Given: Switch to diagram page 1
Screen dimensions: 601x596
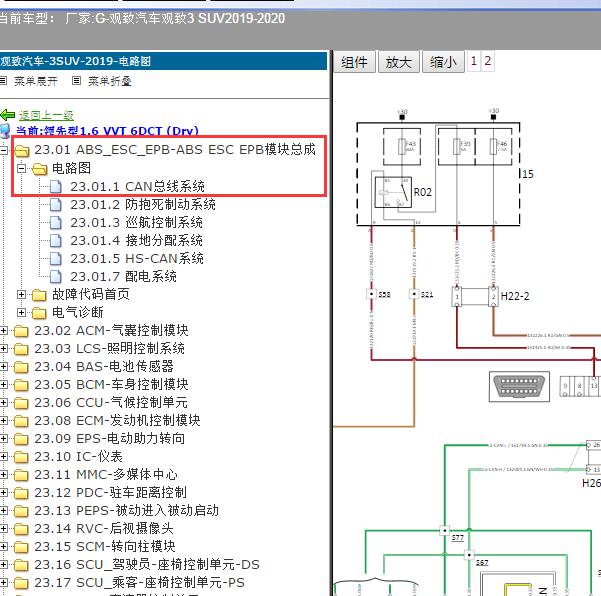Looking at the screenshot, I should pos(474,61).
